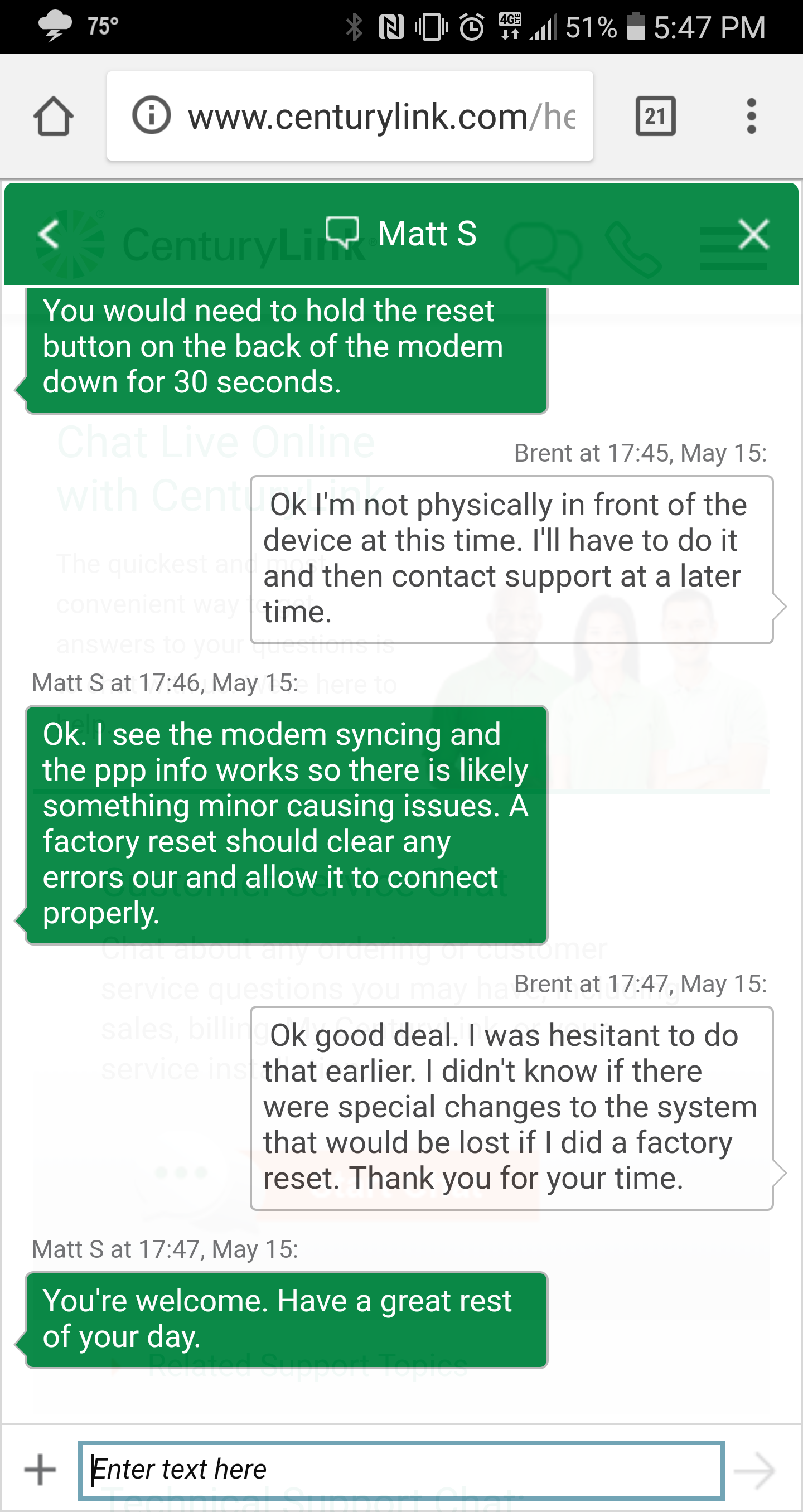
Task: Tap the browser home icon
Action: coord(54,116)
